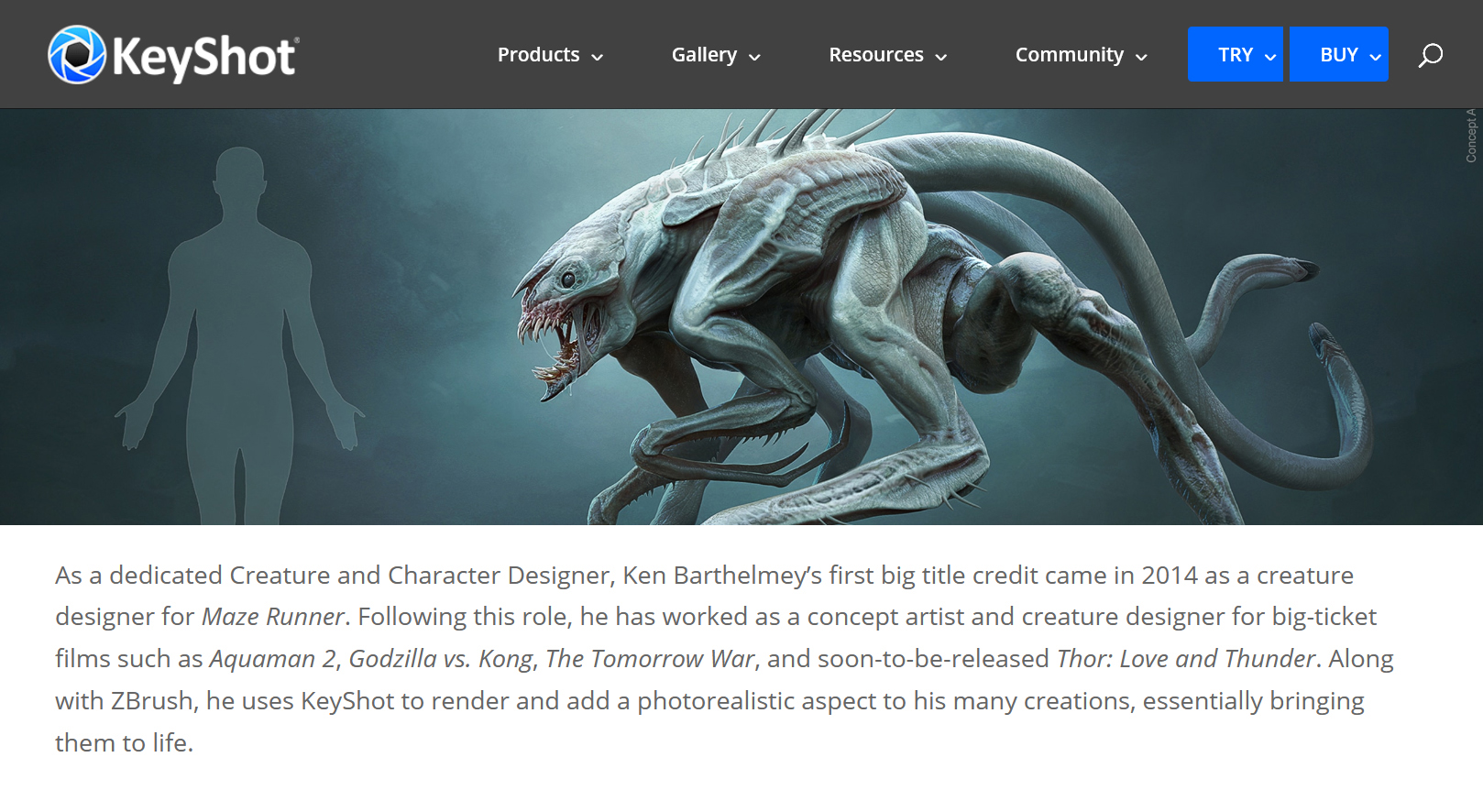The width and height of the screenshot is (1483, 812).
Task: Click the KeyShot wordmark in the header
Action: (x=205, y=57)
